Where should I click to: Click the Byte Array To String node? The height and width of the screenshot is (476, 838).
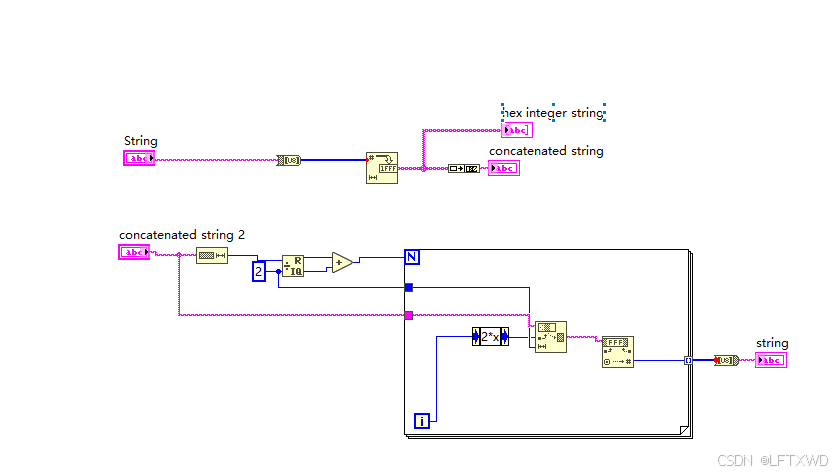tap(727, 361)
